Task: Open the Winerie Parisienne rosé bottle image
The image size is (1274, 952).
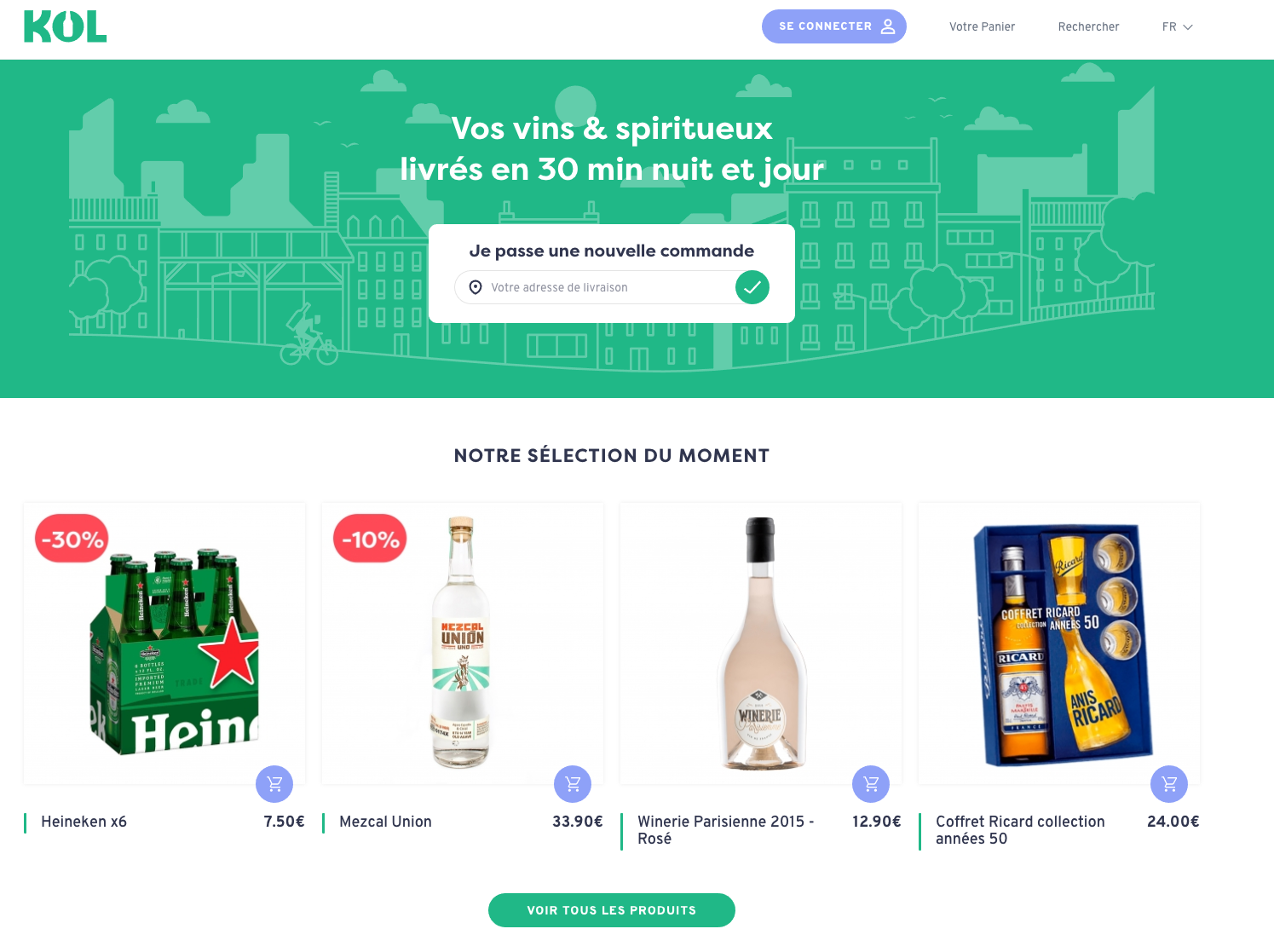Action: (x=761, y=643)
